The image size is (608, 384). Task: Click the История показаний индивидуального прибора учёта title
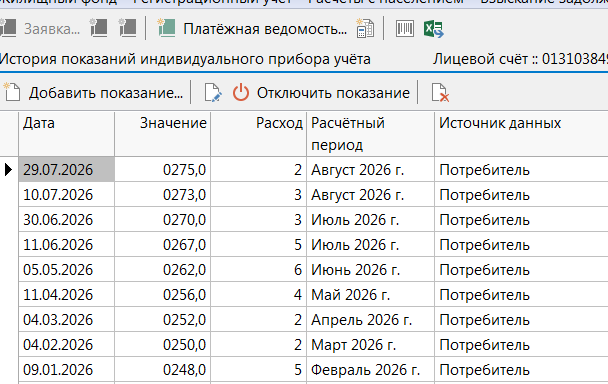pos(185,59)
